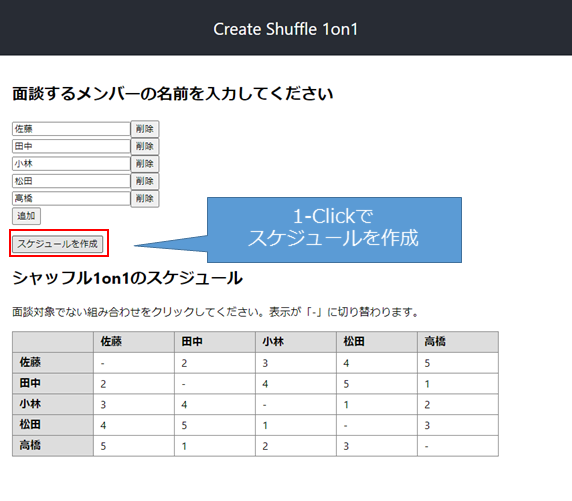Viewport: 572px width, 501px height.
Task: Click the 高橋 column header
Action: click(458, 342)
